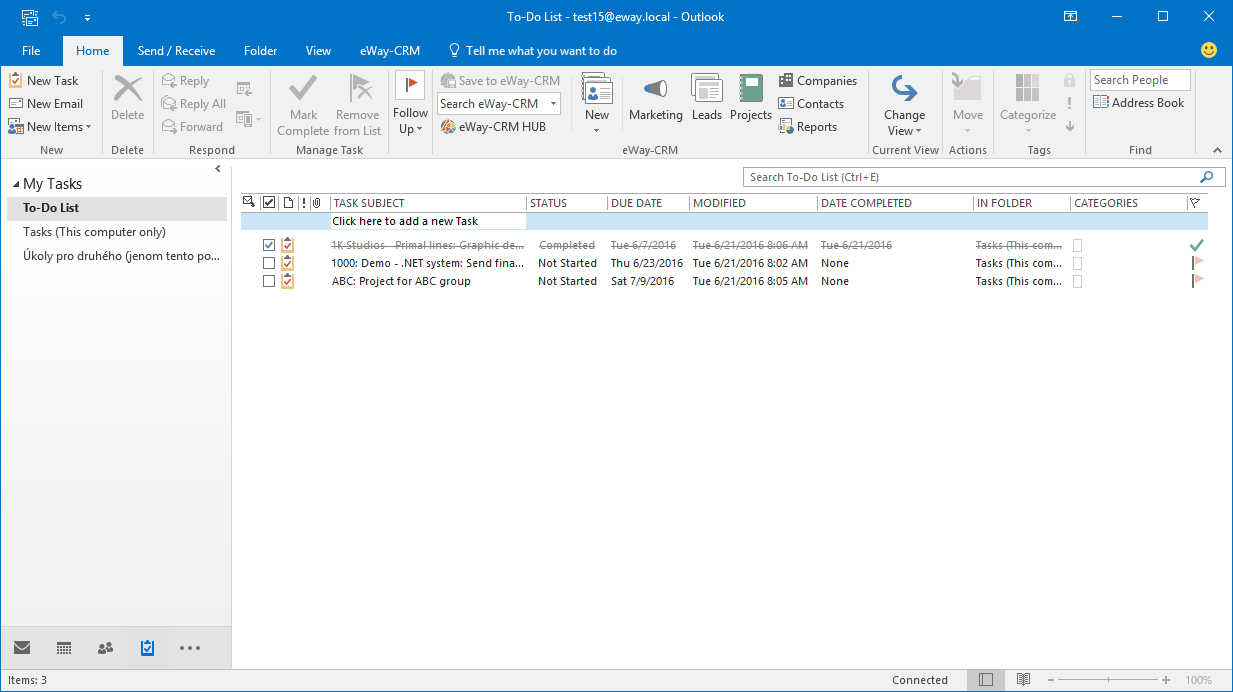Click the magnifier icon in the To-Do List search
The width and height of the screenshot is (1233, 692).
click(x=1206, y=177)
